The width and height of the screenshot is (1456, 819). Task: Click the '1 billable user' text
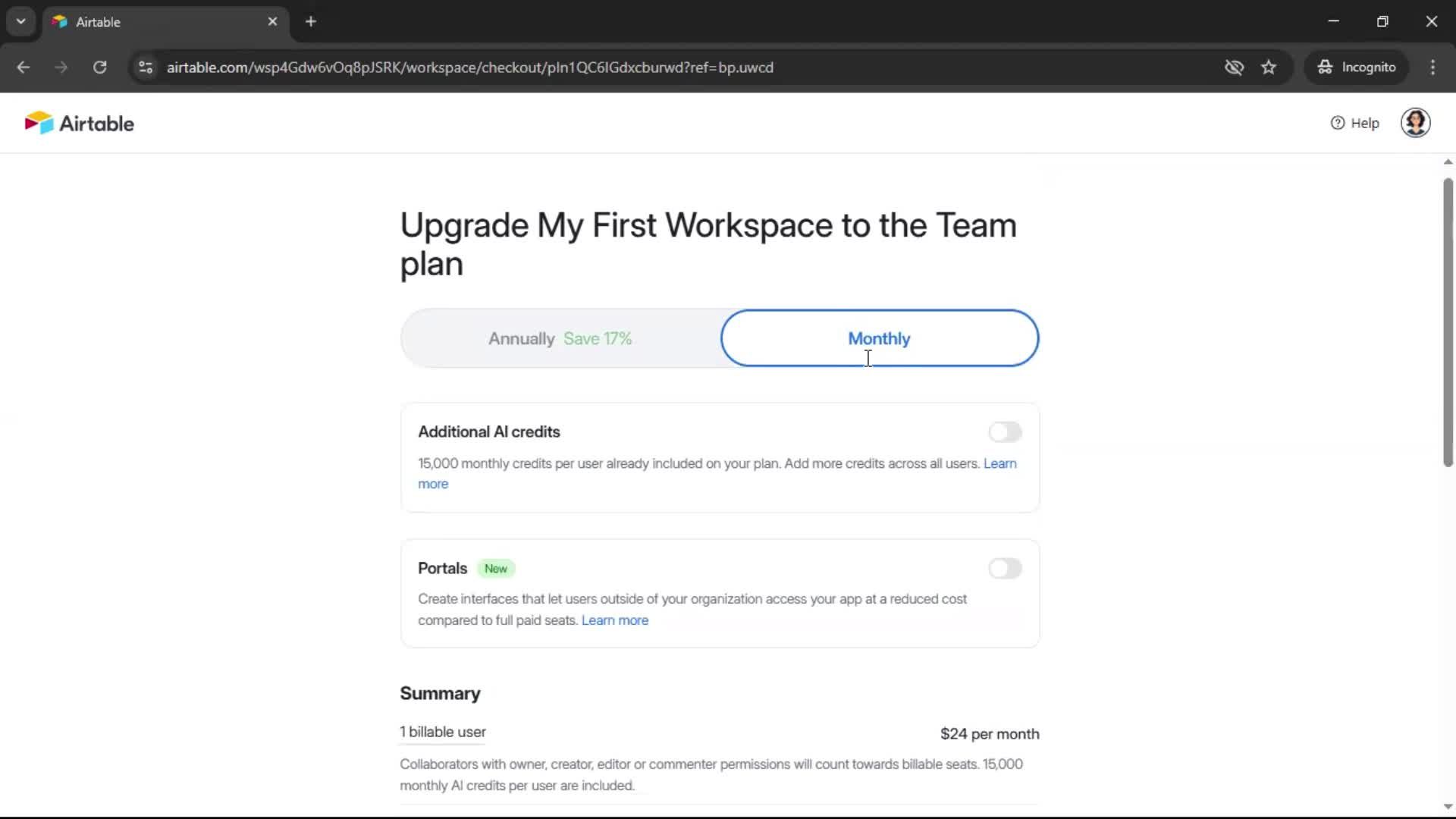[443, 732]
